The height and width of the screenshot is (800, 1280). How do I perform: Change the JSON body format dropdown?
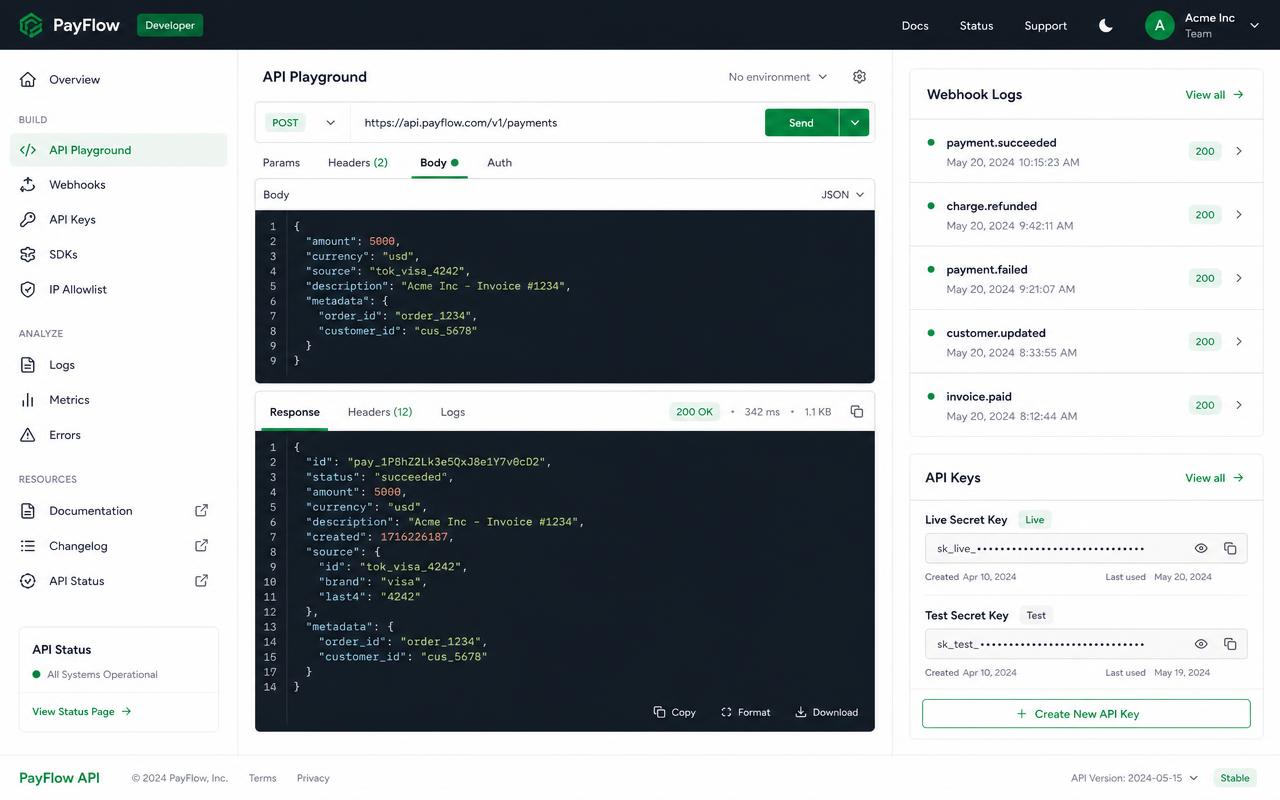tap(842, 195)
